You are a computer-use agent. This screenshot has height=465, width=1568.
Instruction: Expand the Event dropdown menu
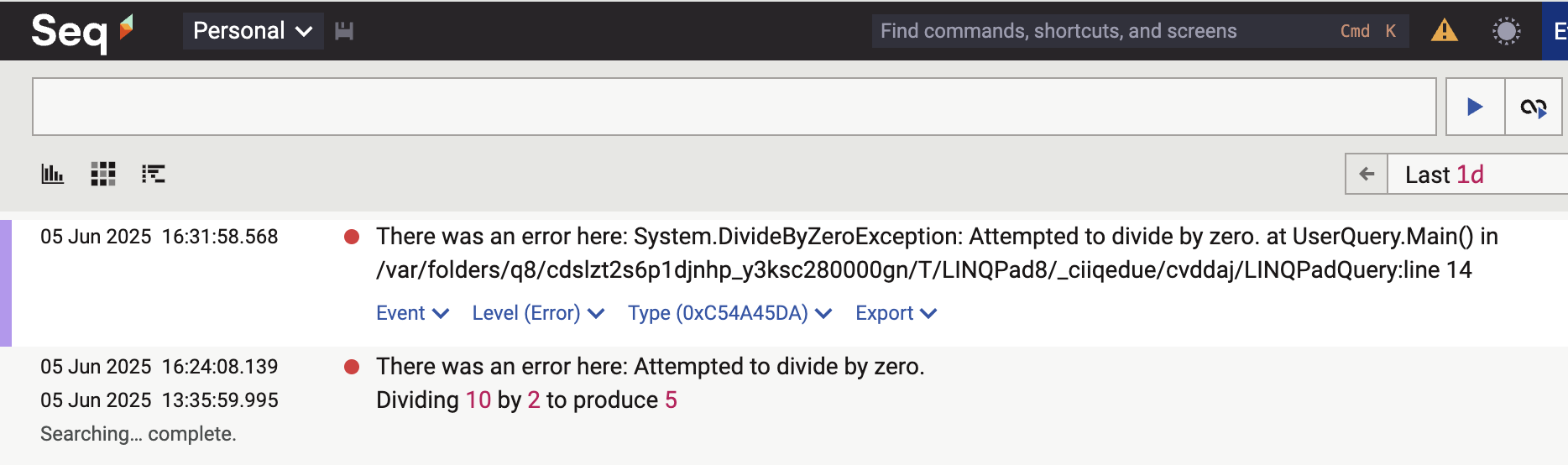click(x=412, y=313)
